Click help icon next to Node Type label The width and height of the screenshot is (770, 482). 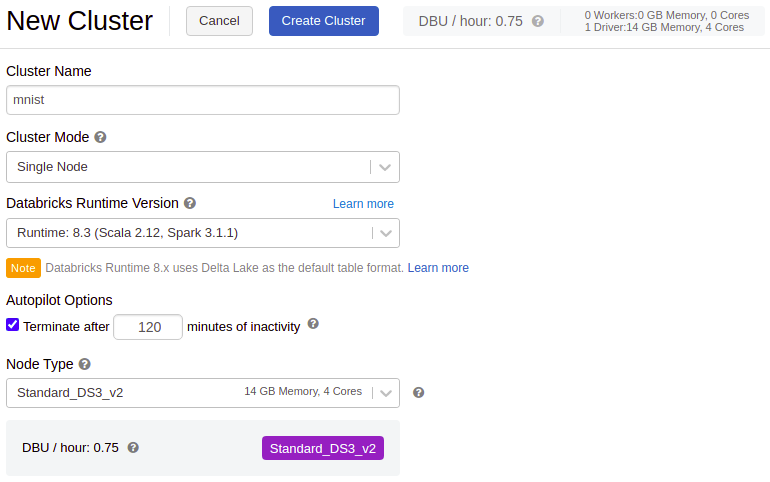(x=85, y=365)
